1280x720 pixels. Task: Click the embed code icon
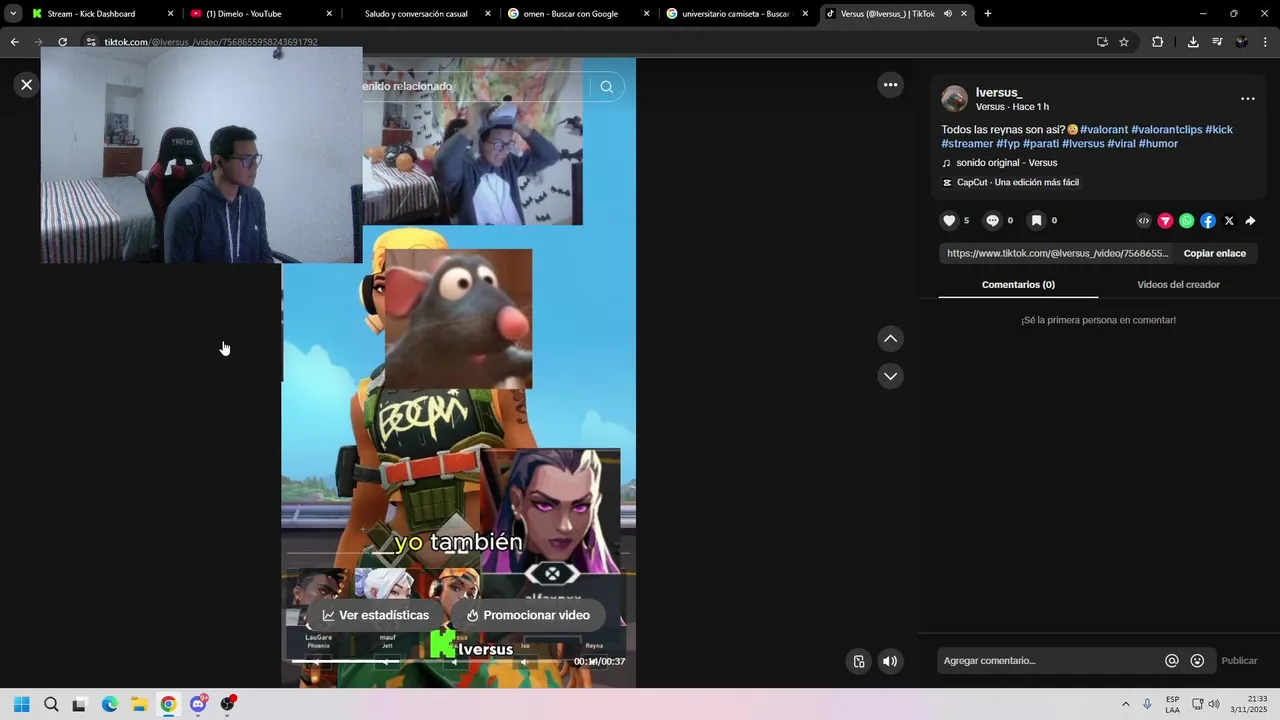click(x=1144, y=221)
